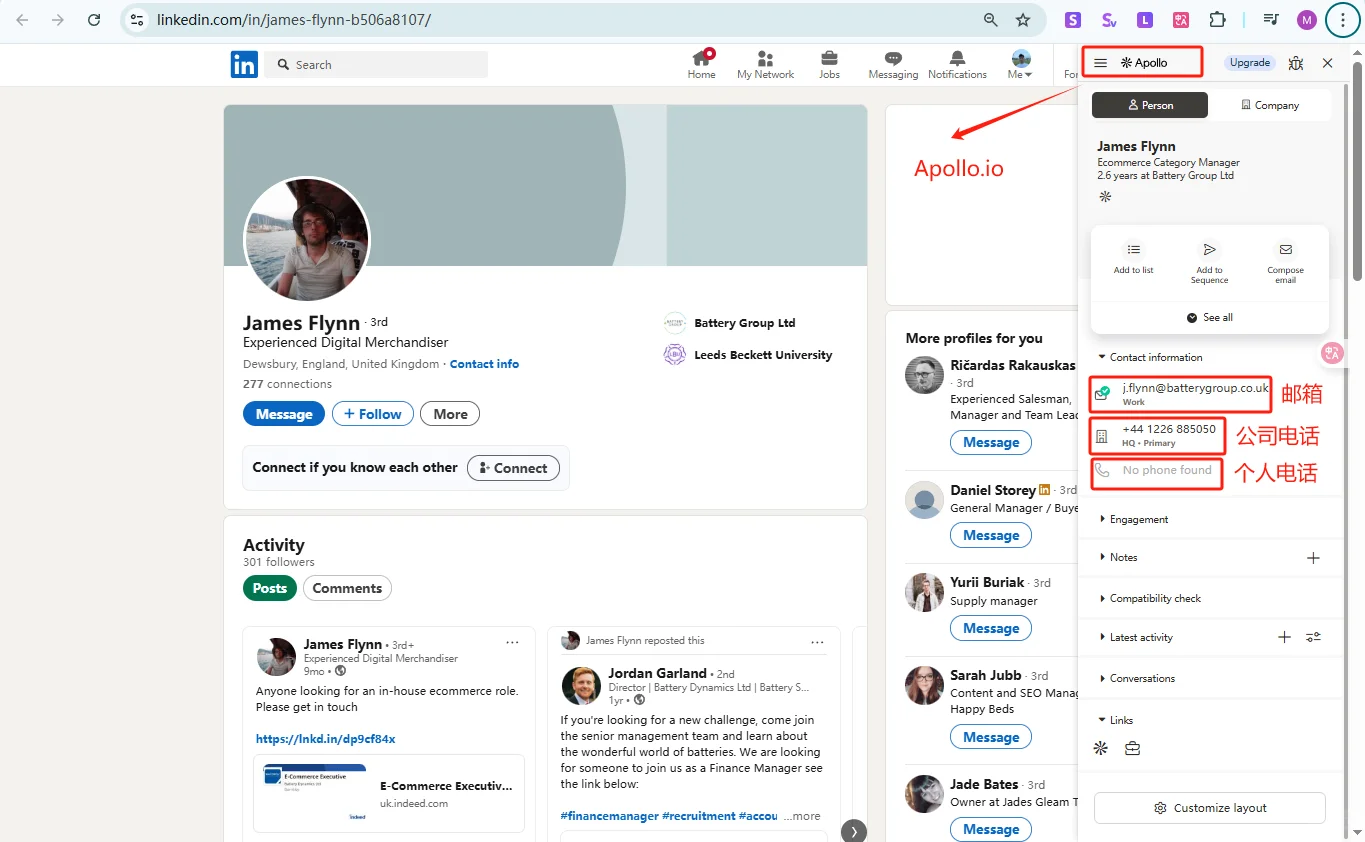
Task: Open options on James Flynn's post
Action: point(512,643)
